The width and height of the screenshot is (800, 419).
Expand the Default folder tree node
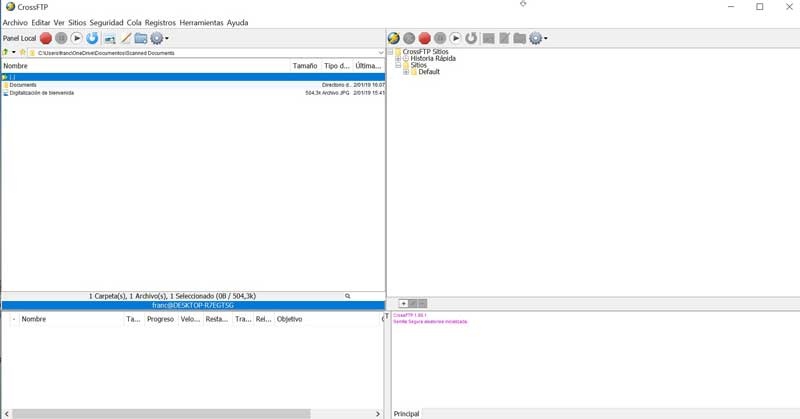point(406,72)
